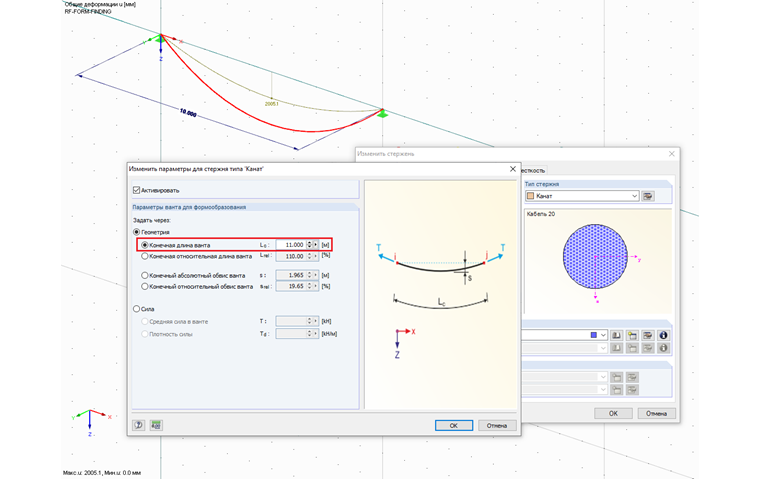Confirm the cable parameters dialog with OK
This screenshot has width=760, height=479.
click(x=454, y=425)
